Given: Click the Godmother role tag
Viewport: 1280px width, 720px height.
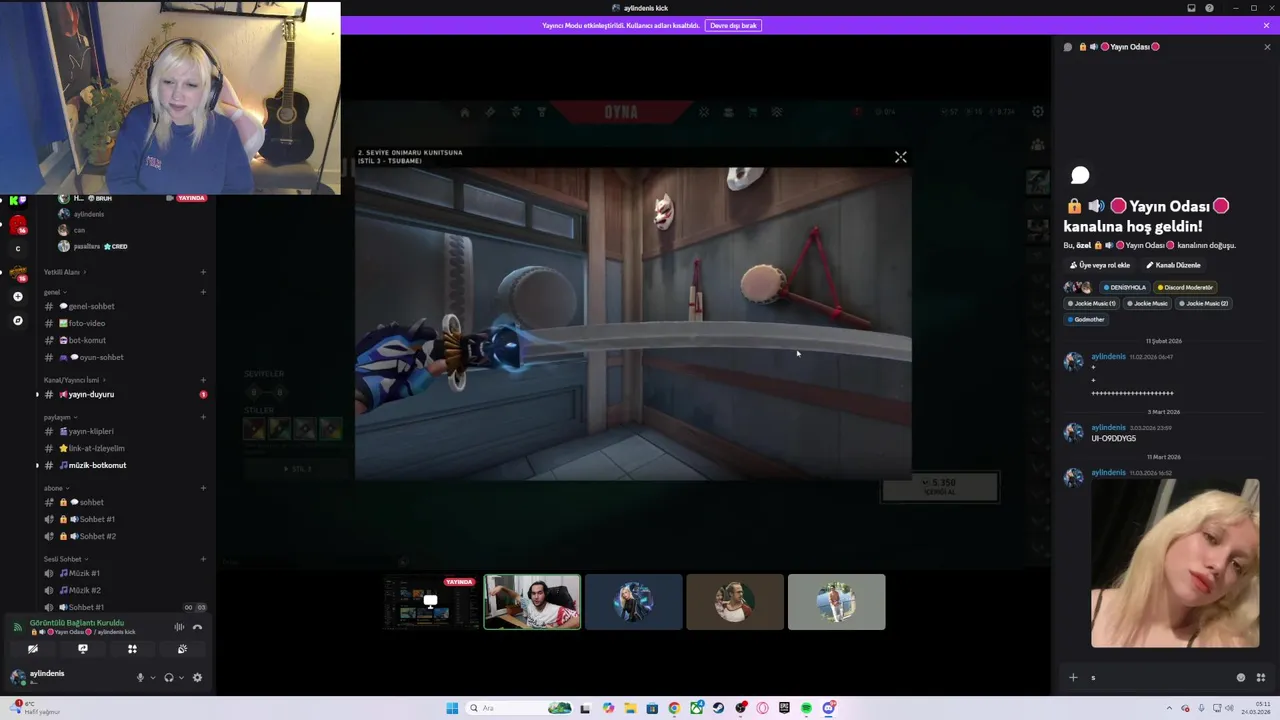Looking at the screenshot, I should [1086, 319].
